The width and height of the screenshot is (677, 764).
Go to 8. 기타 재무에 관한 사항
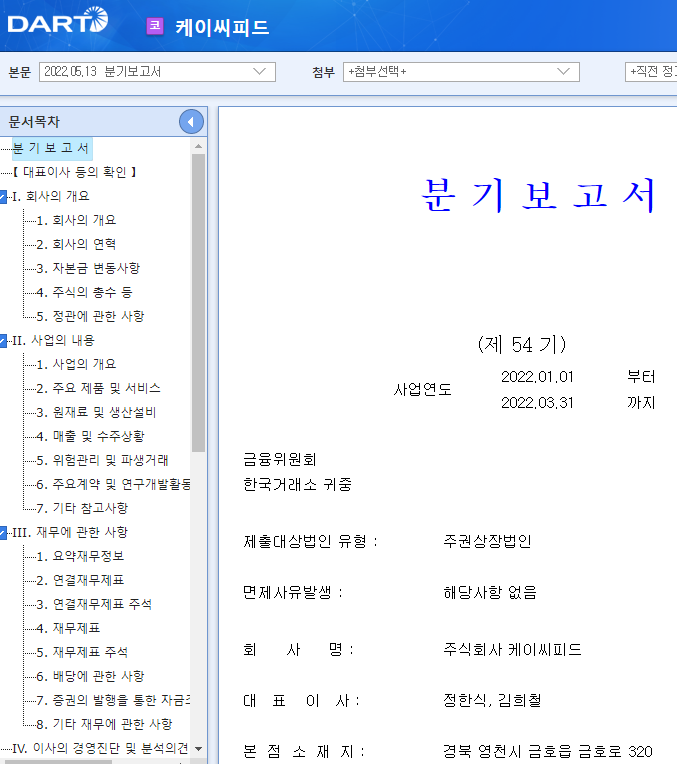[104, 724]
